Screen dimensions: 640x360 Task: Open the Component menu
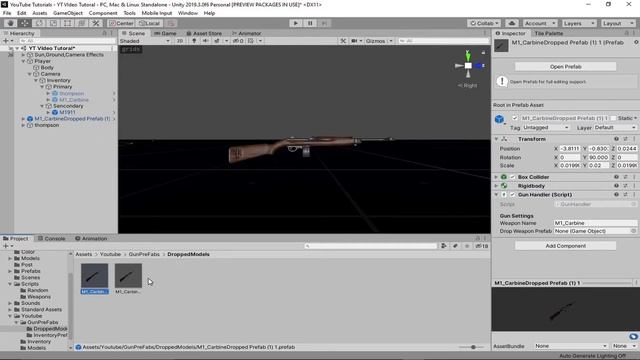[103, 13]
